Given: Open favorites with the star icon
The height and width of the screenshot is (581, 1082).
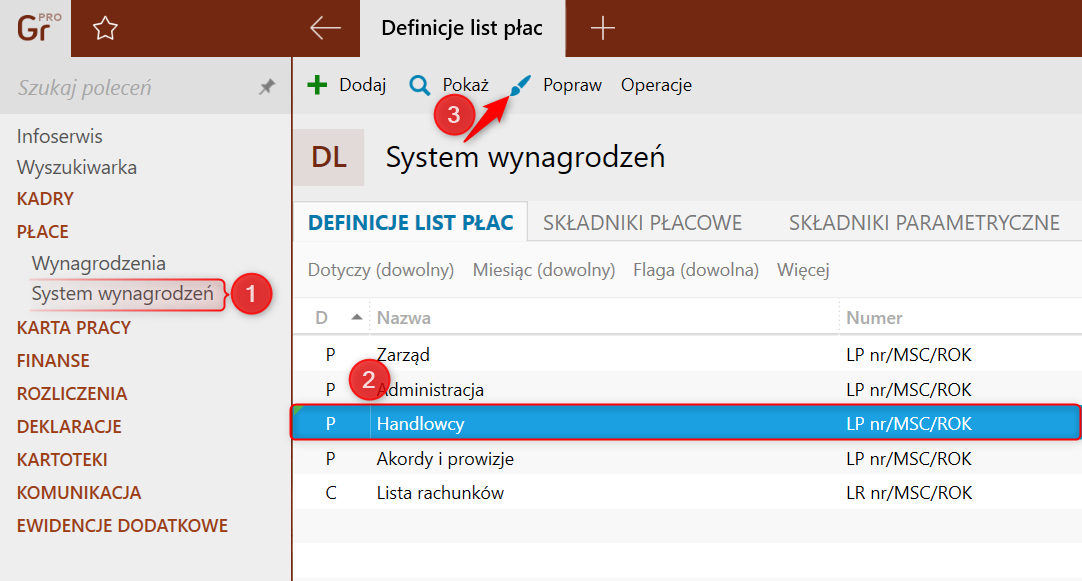Looking at the screenshot, I should 105,28.
